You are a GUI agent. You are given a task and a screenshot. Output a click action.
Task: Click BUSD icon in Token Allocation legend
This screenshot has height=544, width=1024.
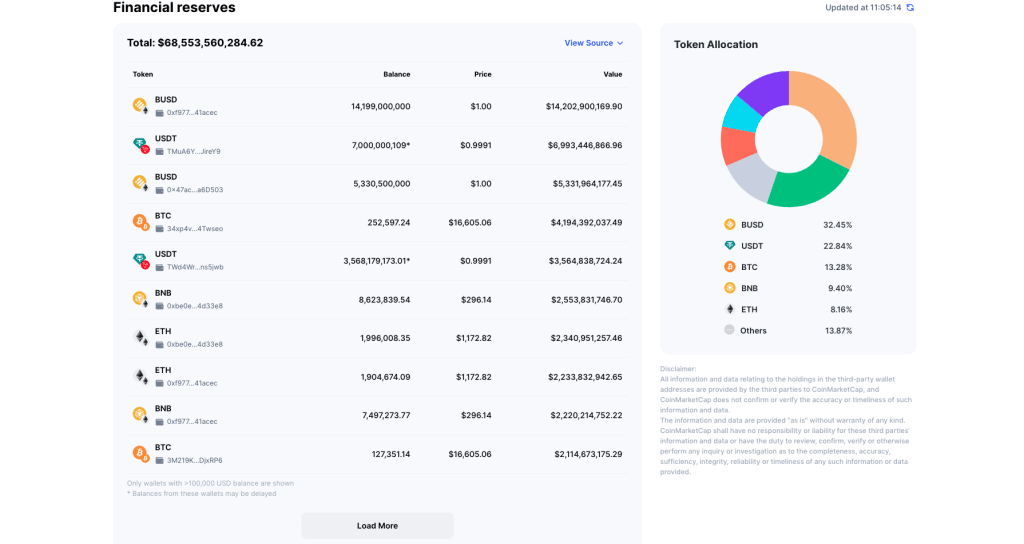[x=729, y=225]
